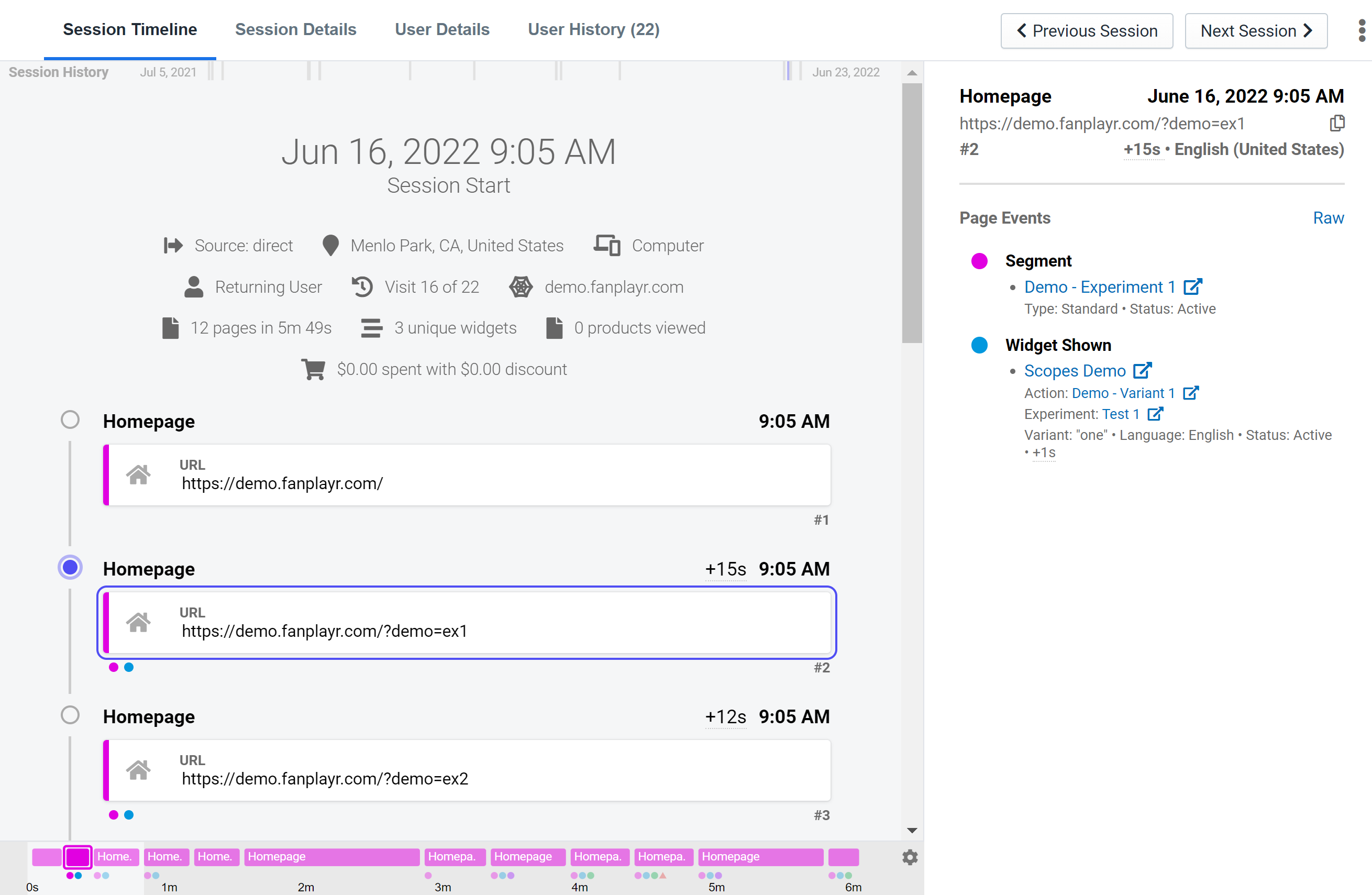Go to the Next Session
Viewport: 1372px width, 895px height.
tap(1256, 30)
